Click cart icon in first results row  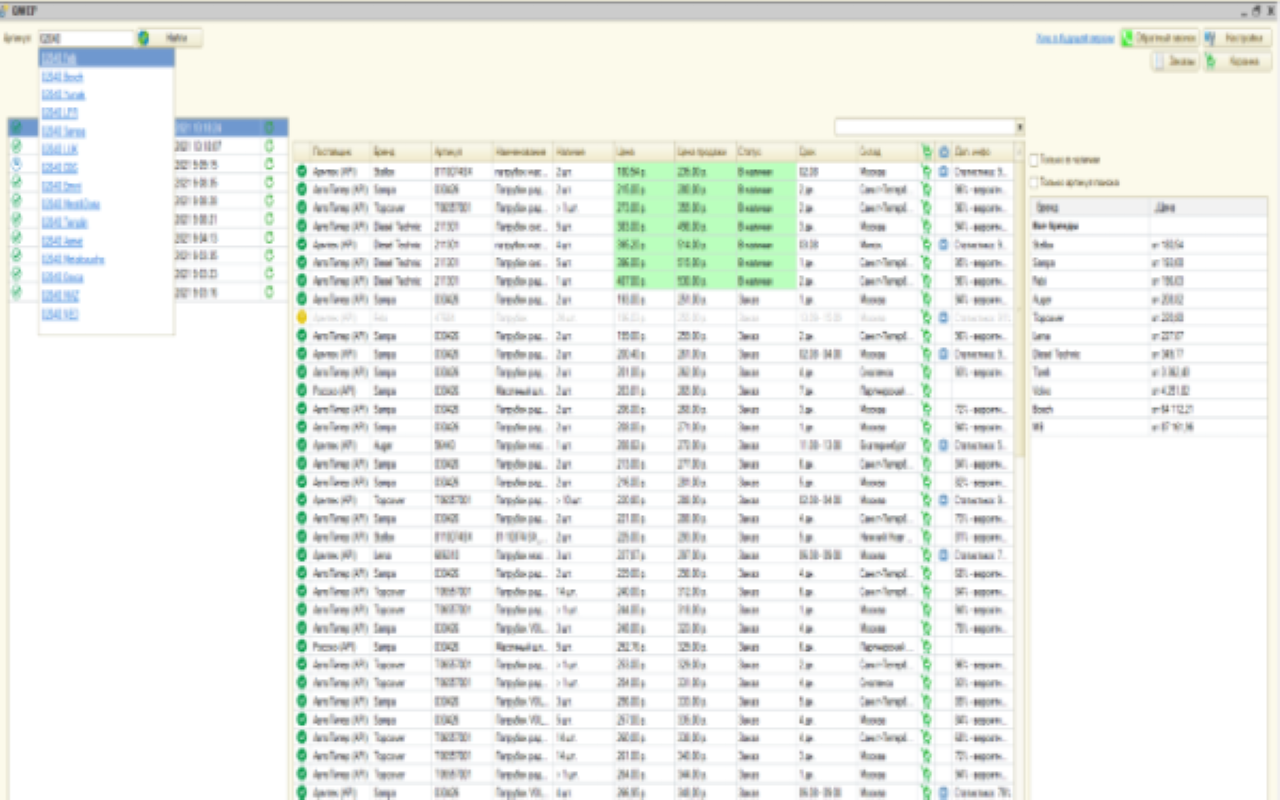pyautogui.click(x=926, y=172)
